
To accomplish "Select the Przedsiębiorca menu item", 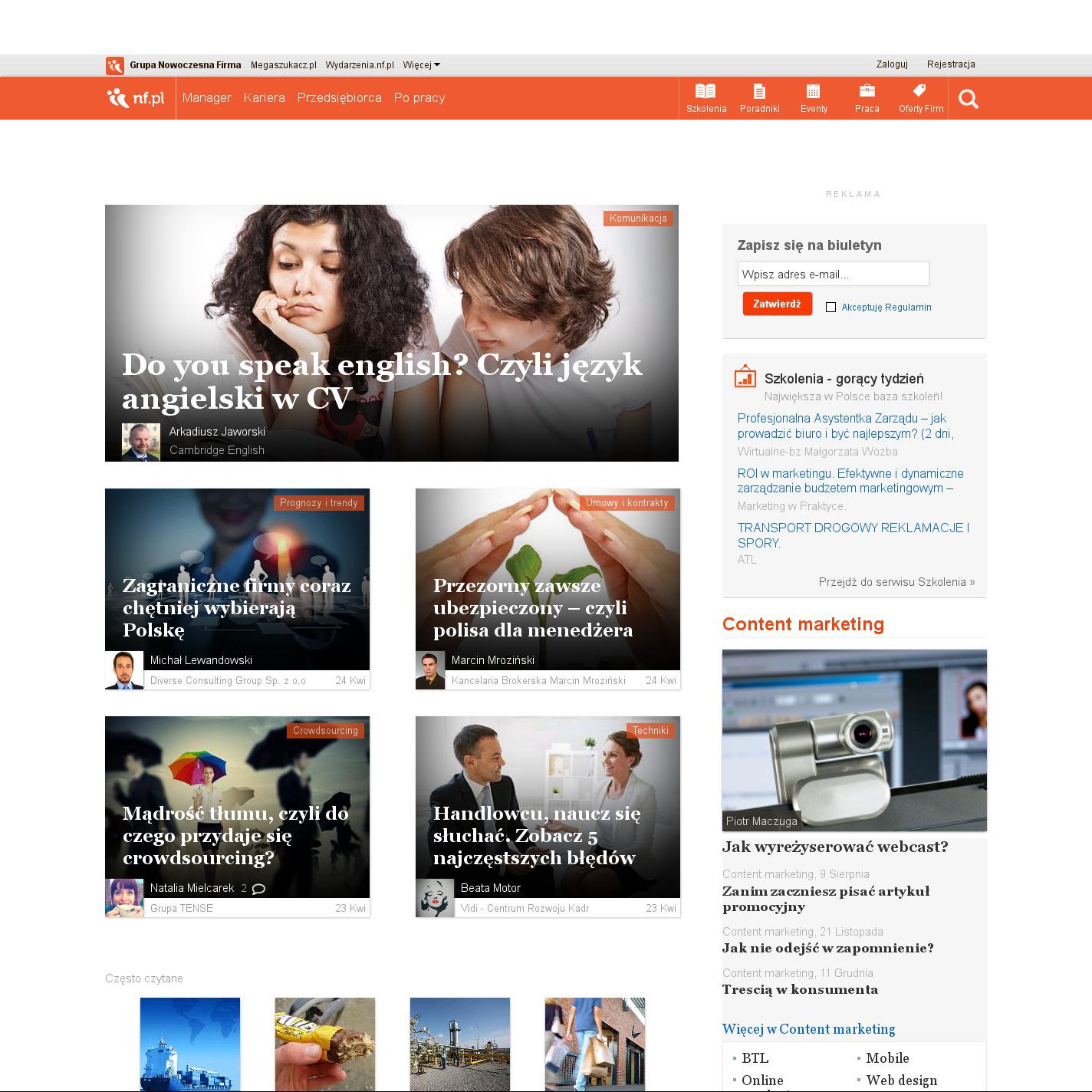I will [339, 98].
